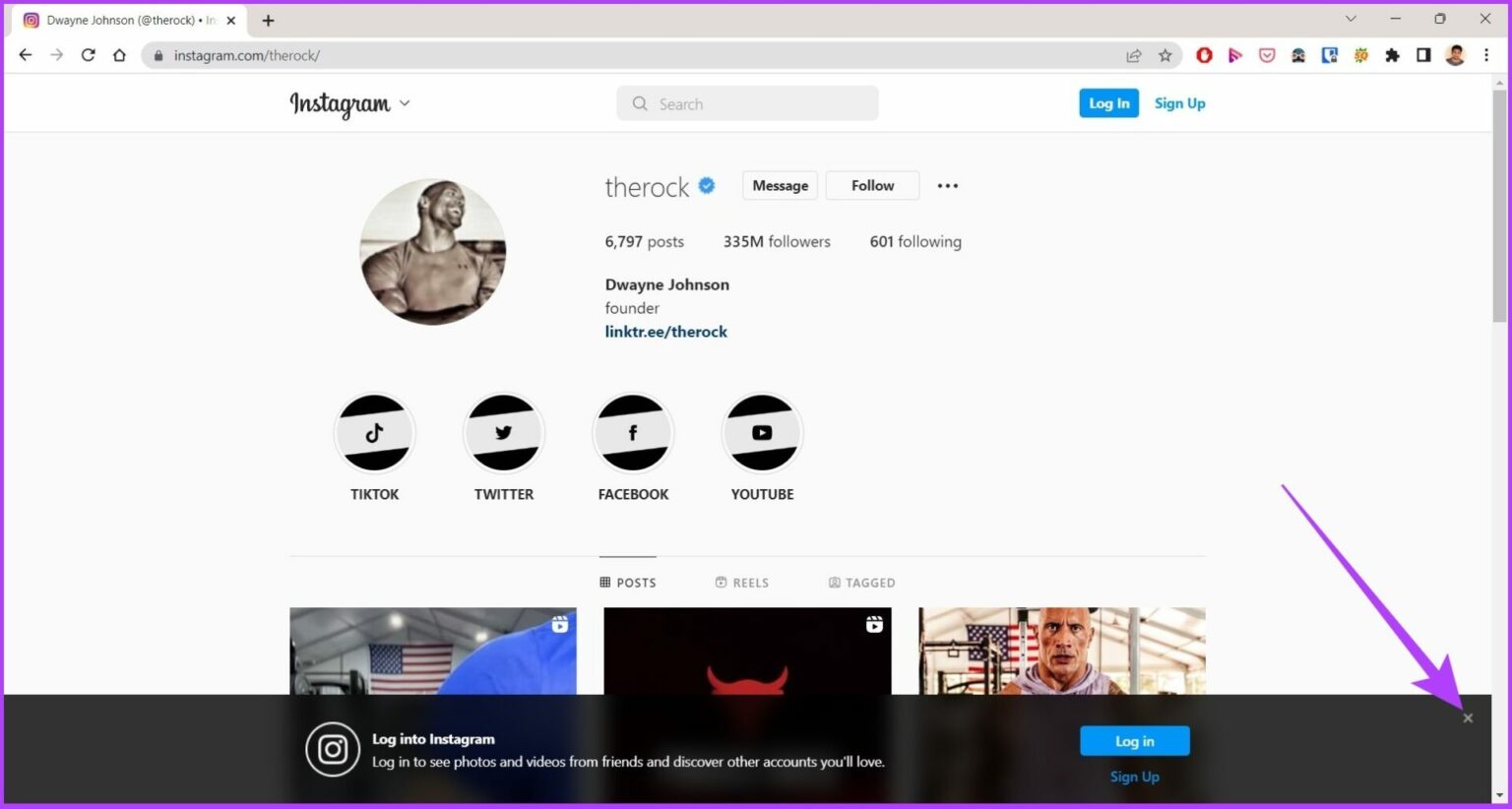The width and height of the screenshot is (1512, 809).
Task: Open the browser extensions puzzle icon
Action: click(1393, 55)
